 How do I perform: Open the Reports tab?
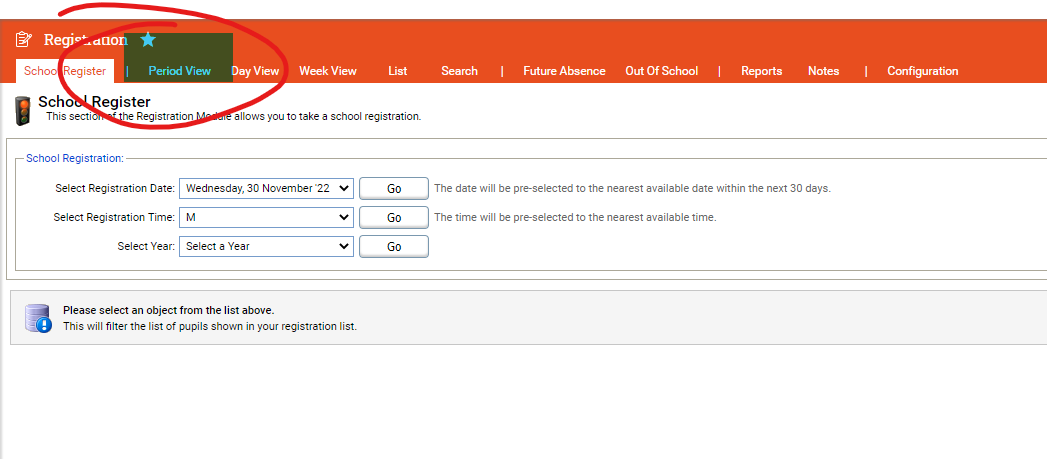pos(761,71)
